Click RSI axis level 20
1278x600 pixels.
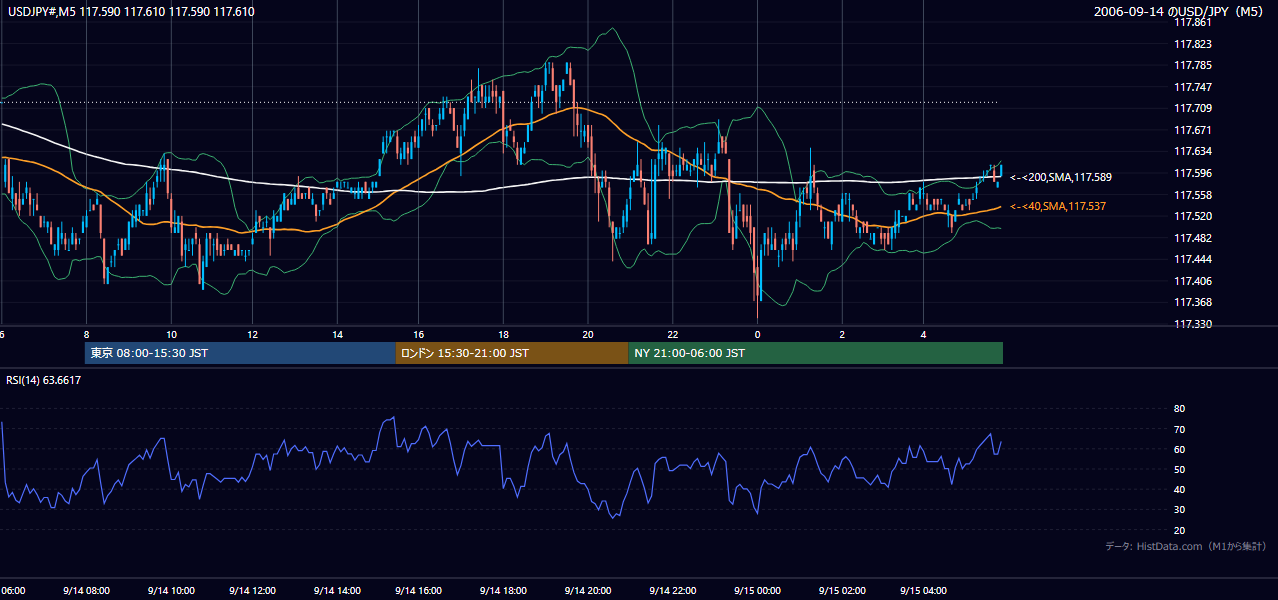1179,530
